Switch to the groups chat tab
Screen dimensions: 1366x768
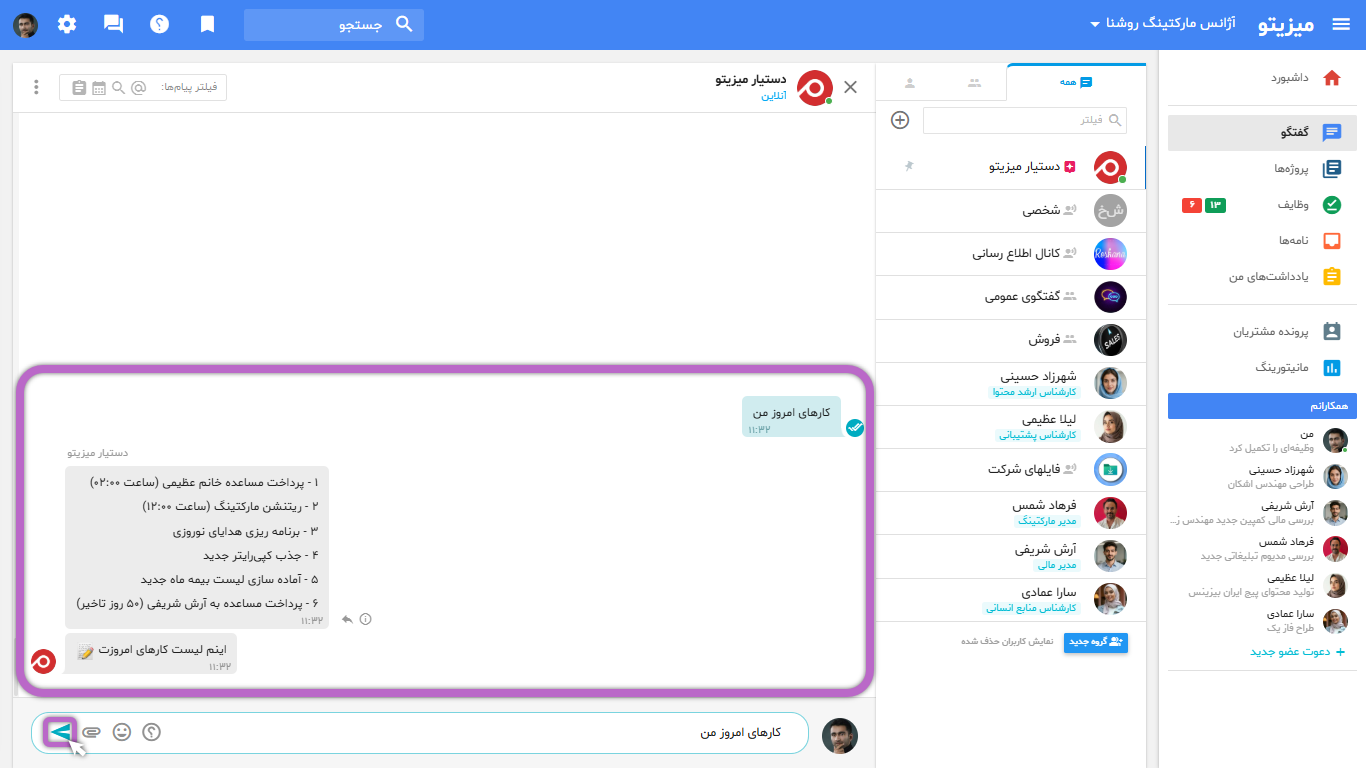(x=975, y=83)
